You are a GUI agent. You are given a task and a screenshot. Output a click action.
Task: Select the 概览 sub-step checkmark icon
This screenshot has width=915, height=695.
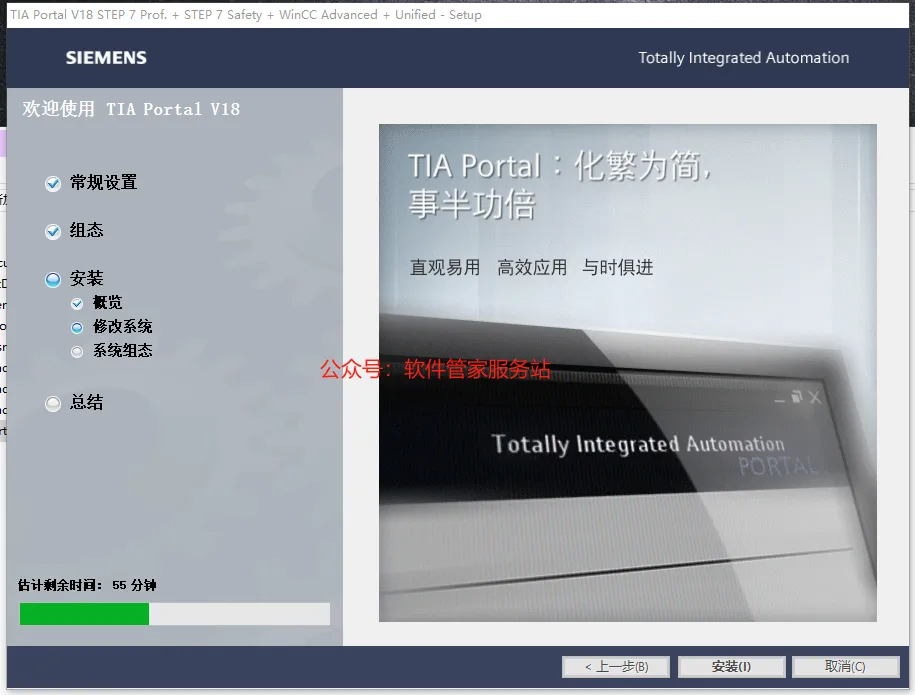77,303
